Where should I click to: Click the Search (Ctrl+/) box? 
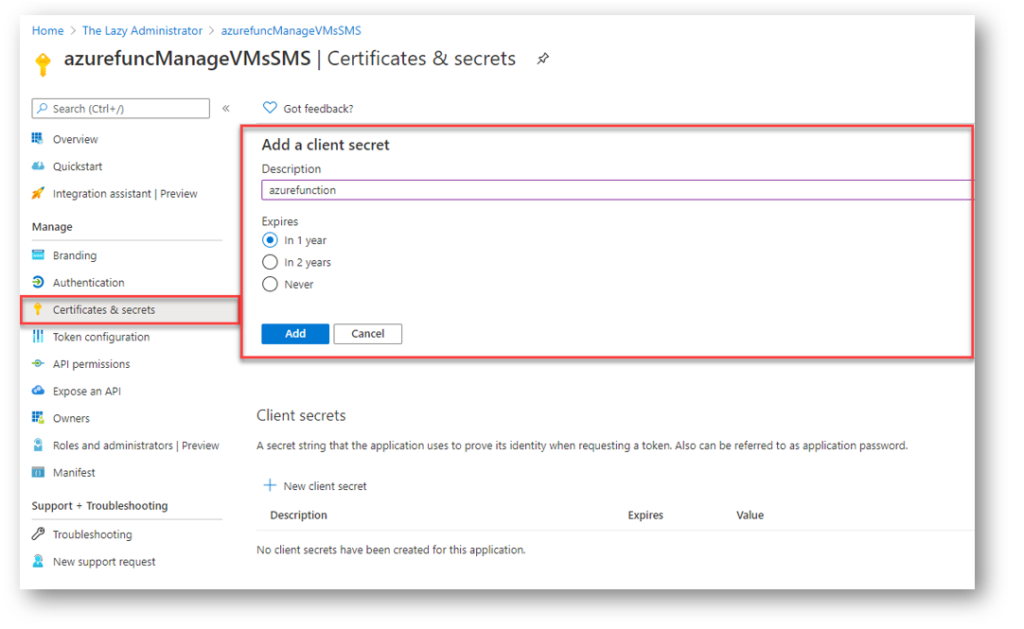click(121, 108)
